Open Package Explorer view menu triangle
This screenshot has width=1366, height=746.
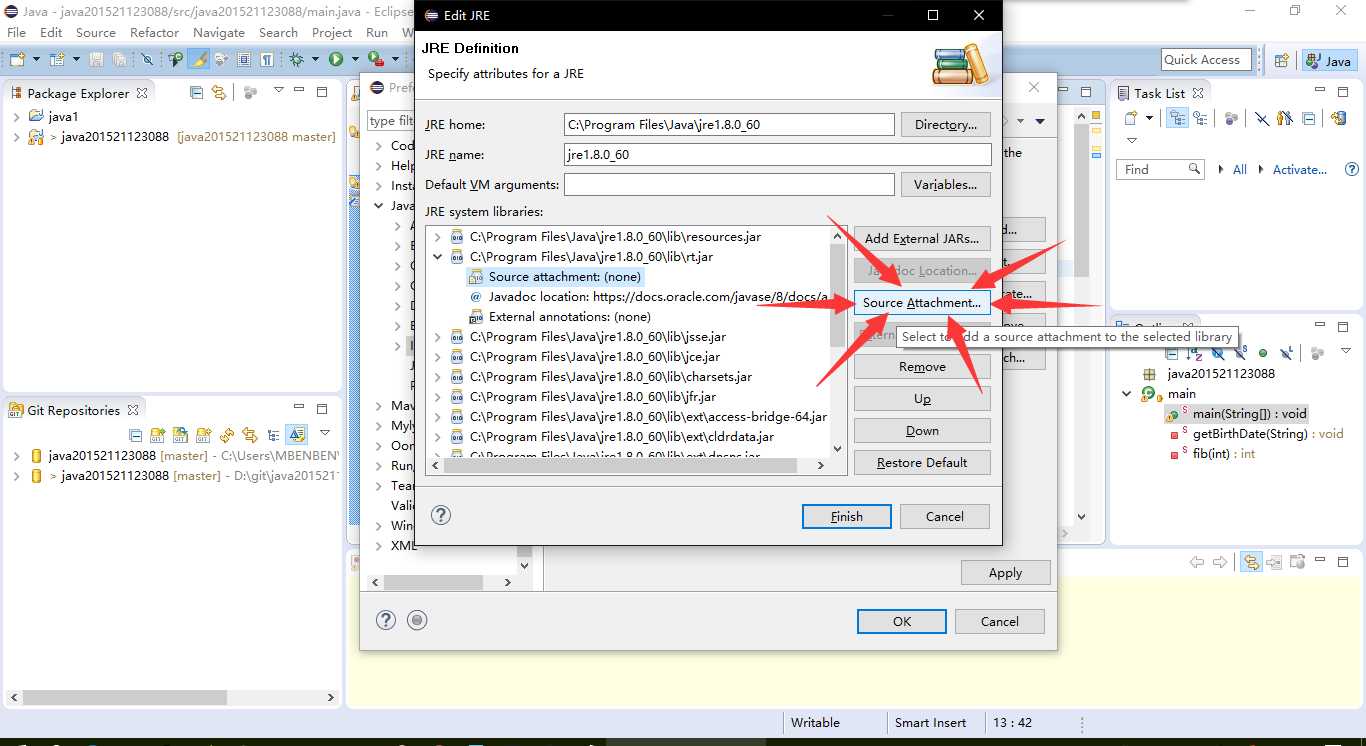coord(279,90)
